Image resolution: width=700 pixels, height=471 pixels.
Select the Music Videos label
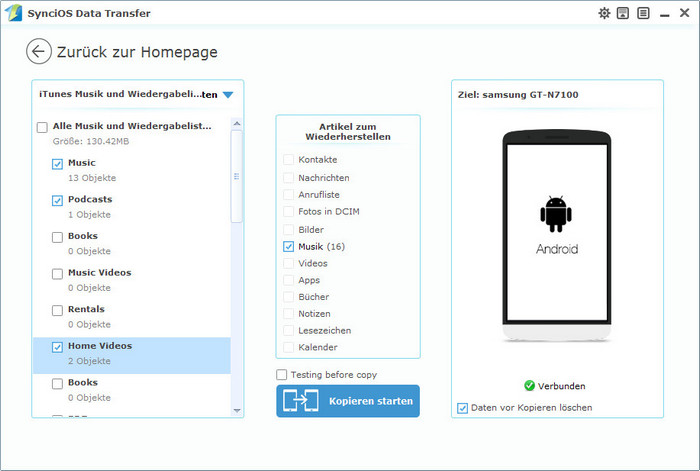point(100,272)
